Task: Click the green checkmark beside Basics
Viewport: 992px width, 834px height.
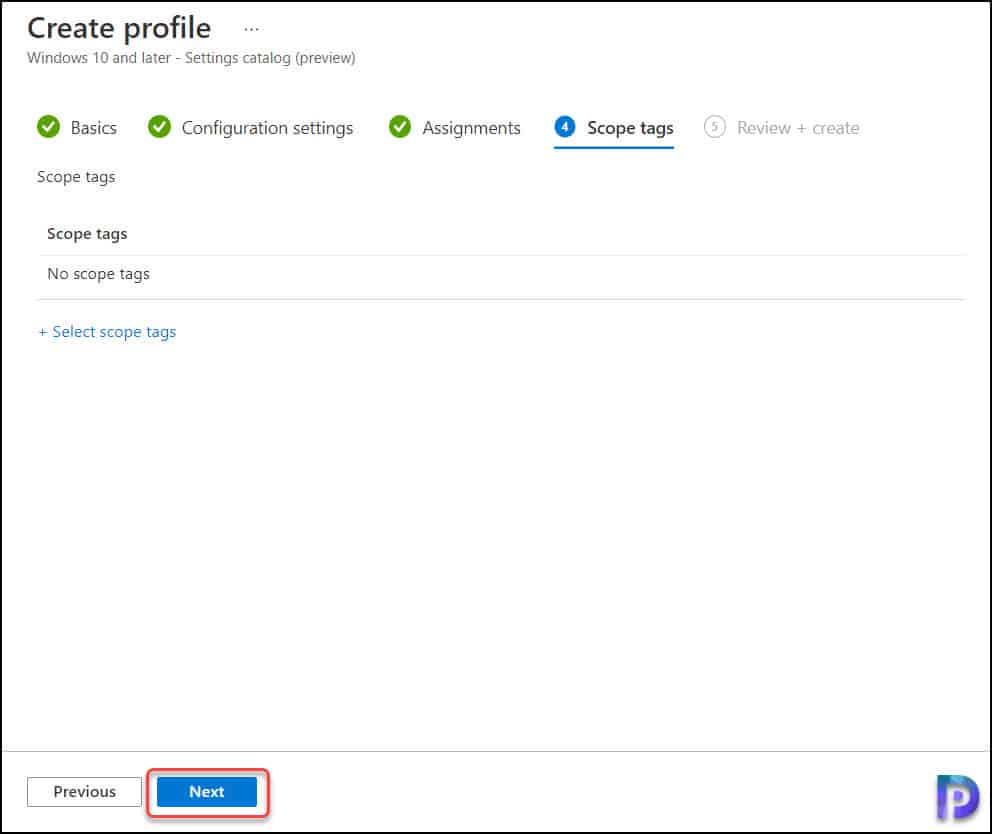Action: tap(48, 127)
